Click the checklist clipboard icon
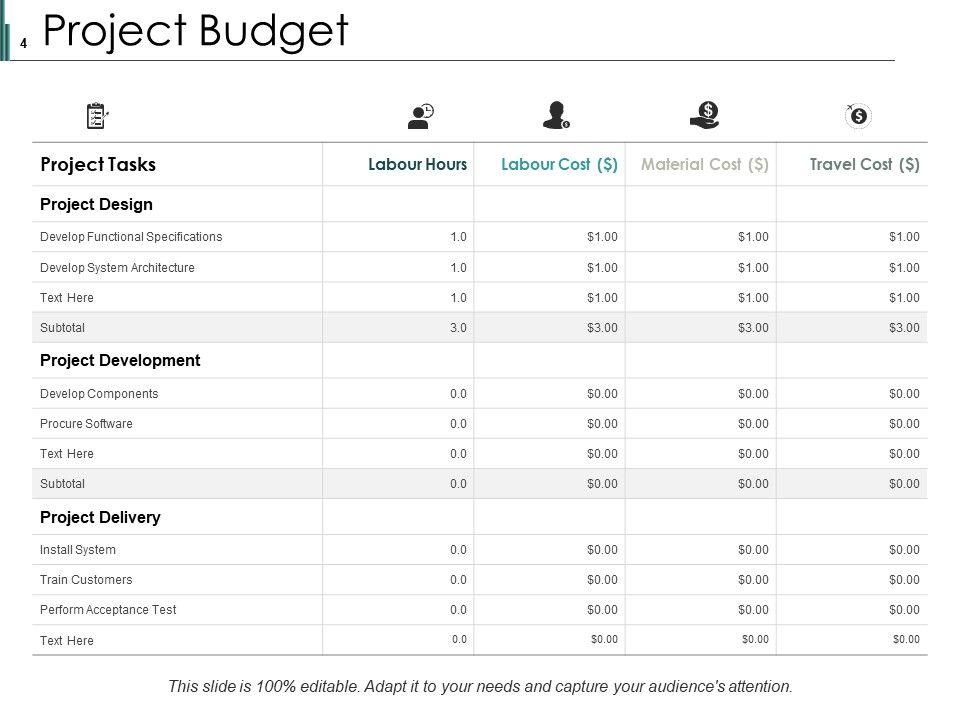The width and height of the screenshot is (960, 720). click(x=97, y=116)
